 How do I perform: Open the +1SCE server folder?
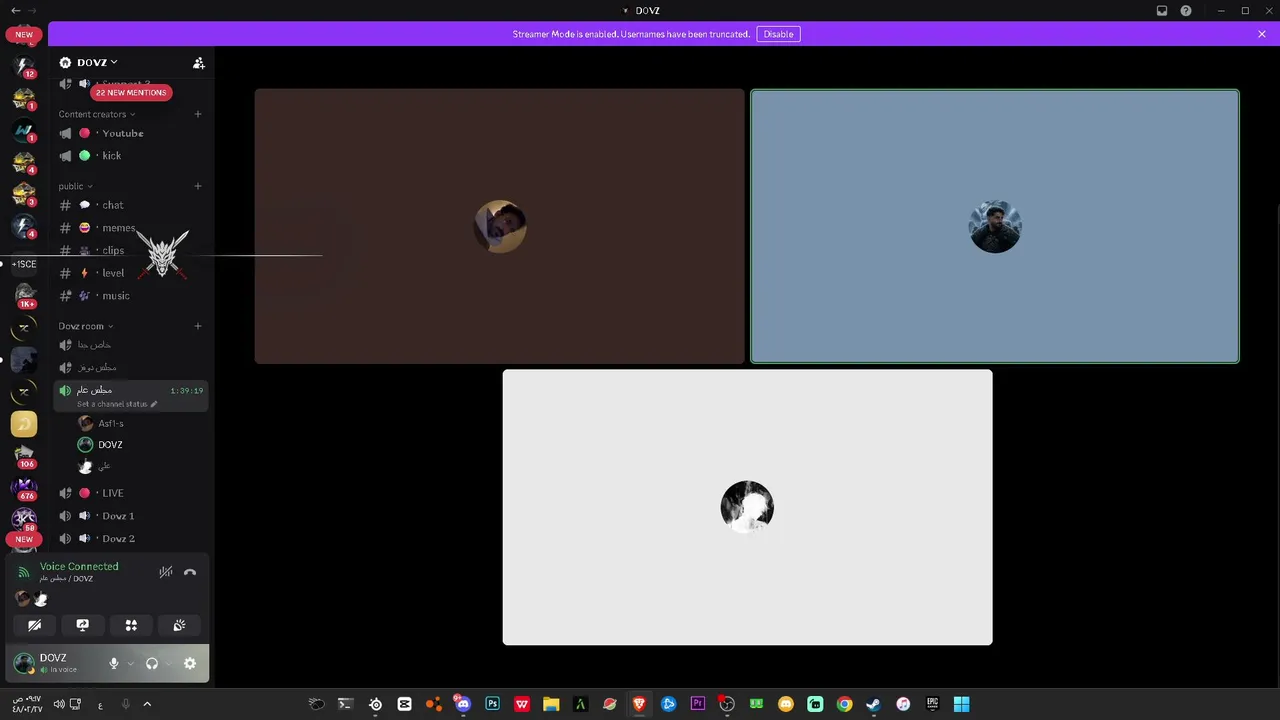24,264
